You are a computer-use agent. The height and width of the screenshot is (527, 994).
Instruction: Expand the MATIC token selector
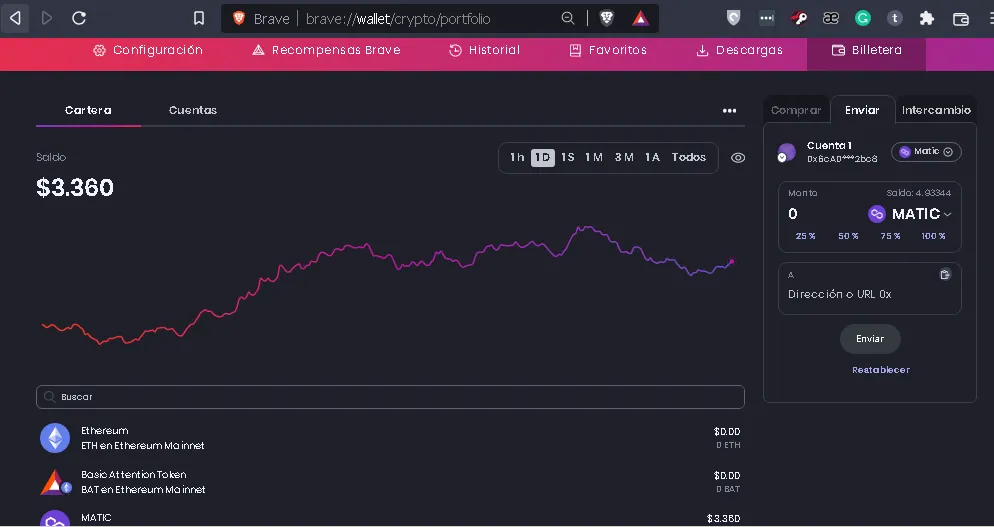pyautogui.click(x=910, y=214)
